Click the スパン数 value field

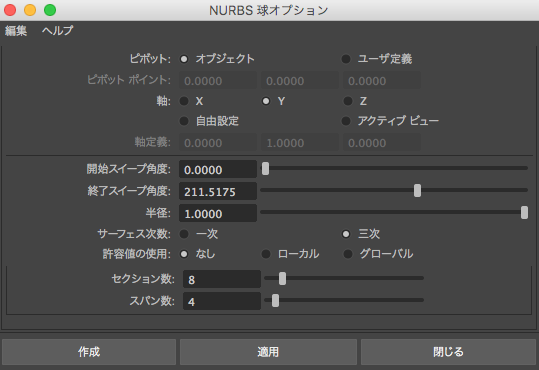(222, 301)
